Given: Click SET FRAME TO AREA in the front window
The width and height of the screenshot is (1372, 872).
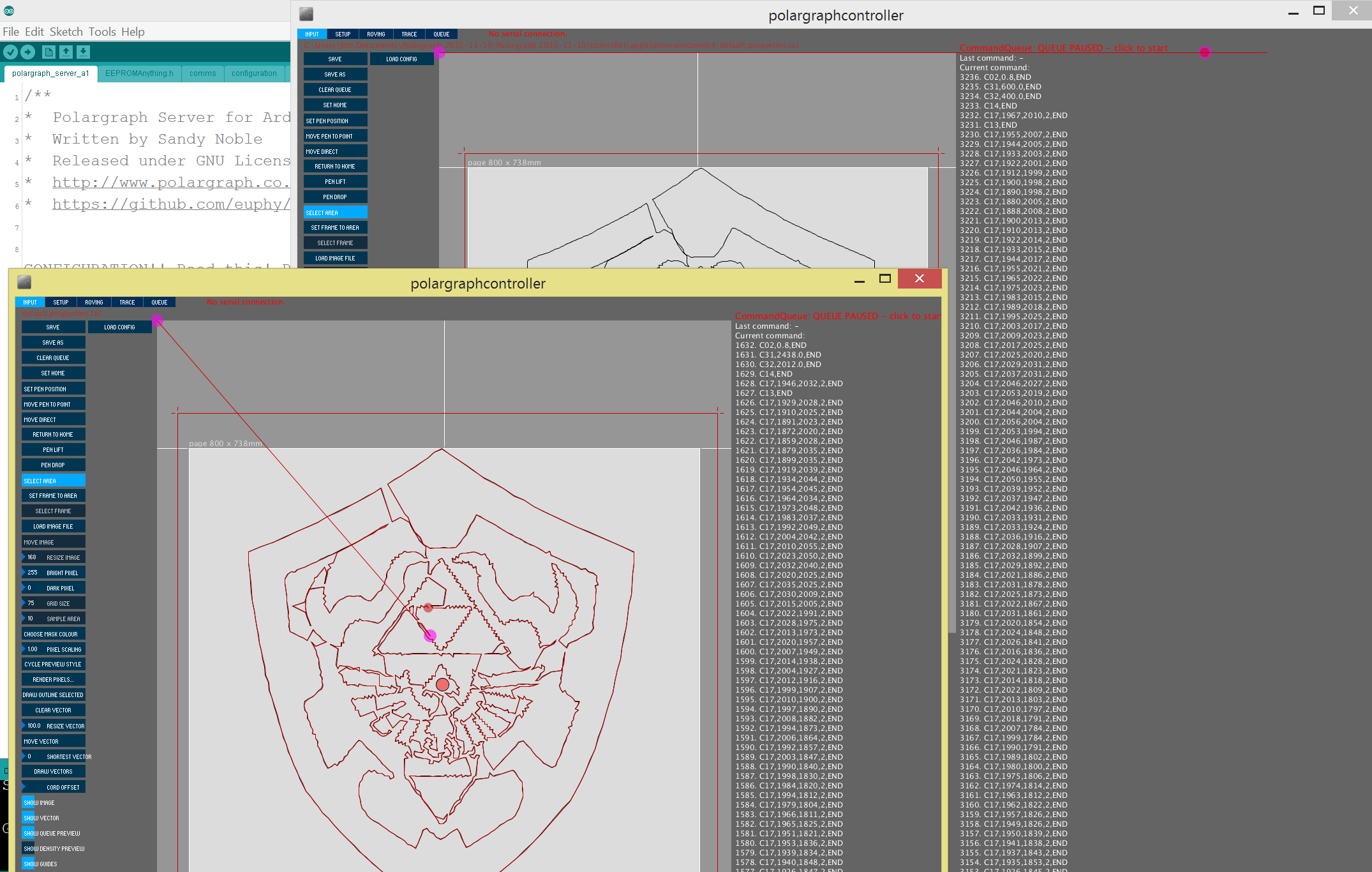Looking at the screenshot, I should tap(54, 495).
